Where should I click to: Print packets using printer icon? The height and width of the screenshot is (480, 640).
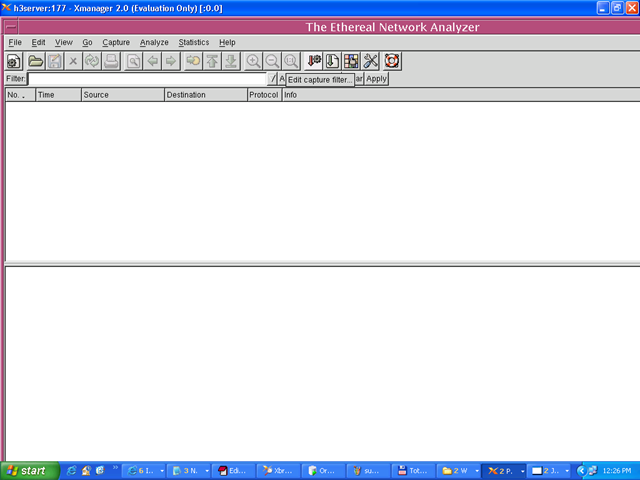(111, 61)
